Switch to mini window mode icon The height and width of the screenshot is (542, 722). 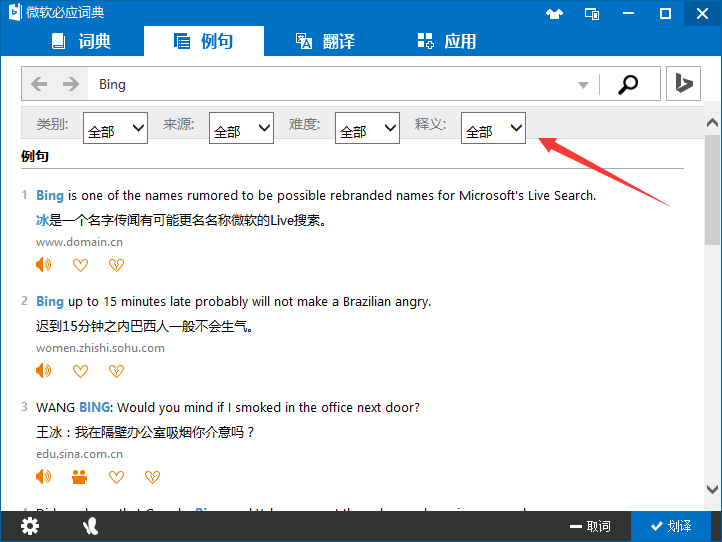click(x=592, y=14)
